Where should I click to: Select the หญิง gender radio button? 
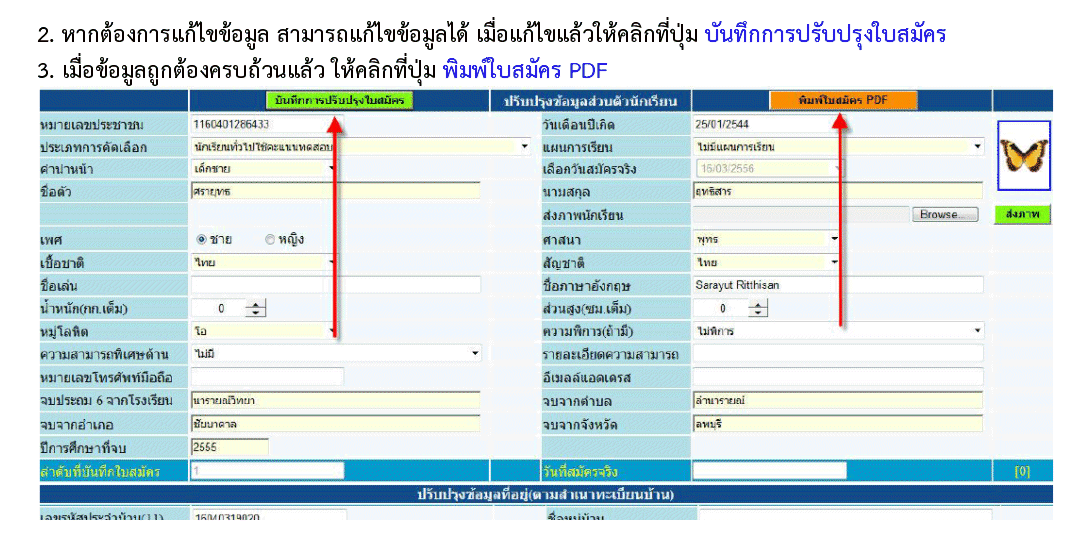click(x=270, y=240)
